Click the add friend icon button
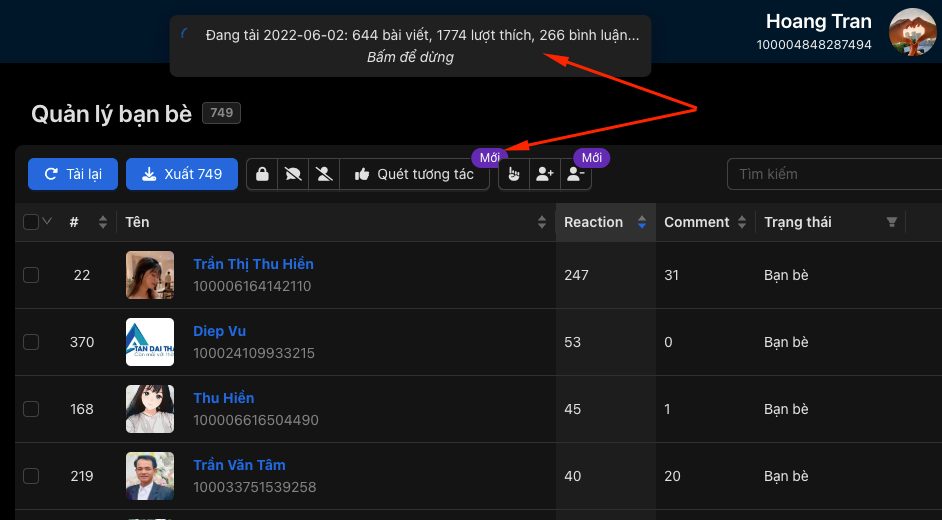This screenshot has width=942, height=520. 545,174
